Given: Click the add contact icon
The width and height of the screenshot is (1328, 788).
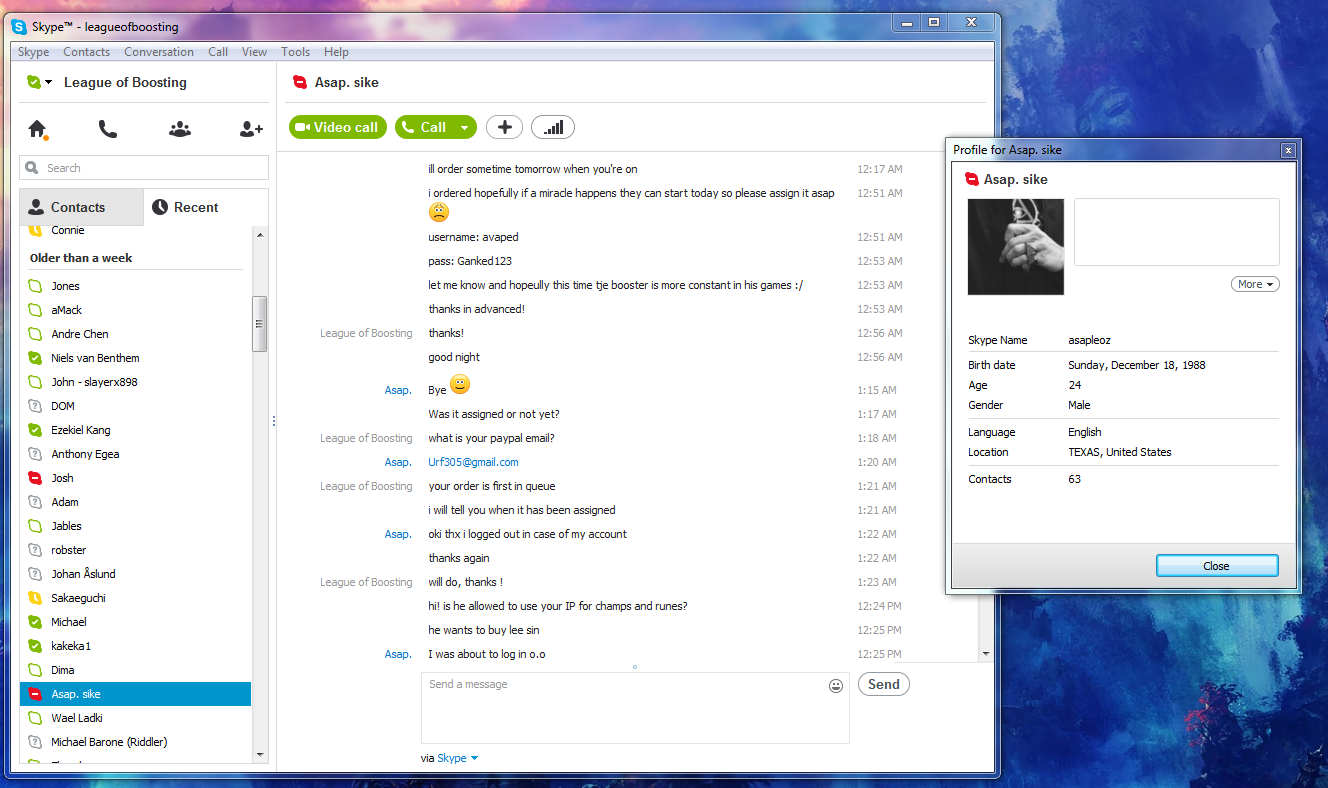Looking at the screenshot, I should [x=251, y=129].
